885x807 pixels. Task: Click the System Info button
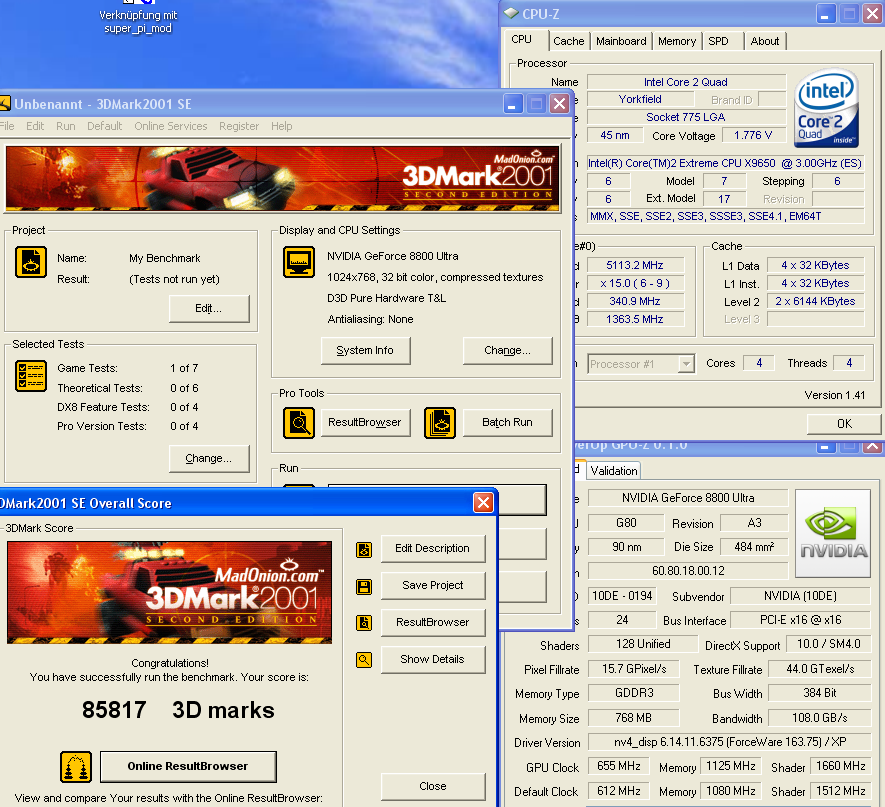[365, 350]
